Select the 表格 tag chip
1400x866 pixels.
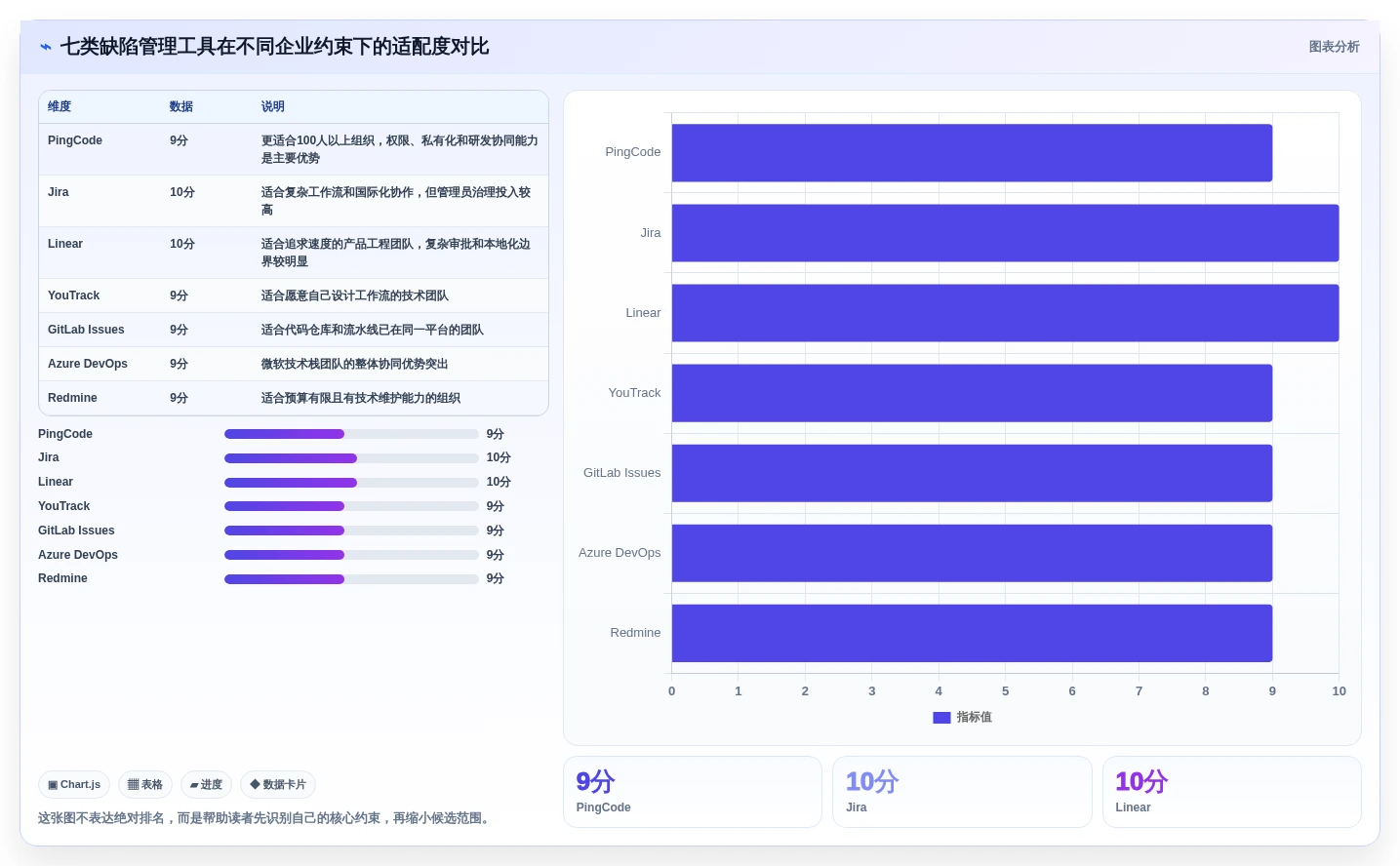pos(145,784)
